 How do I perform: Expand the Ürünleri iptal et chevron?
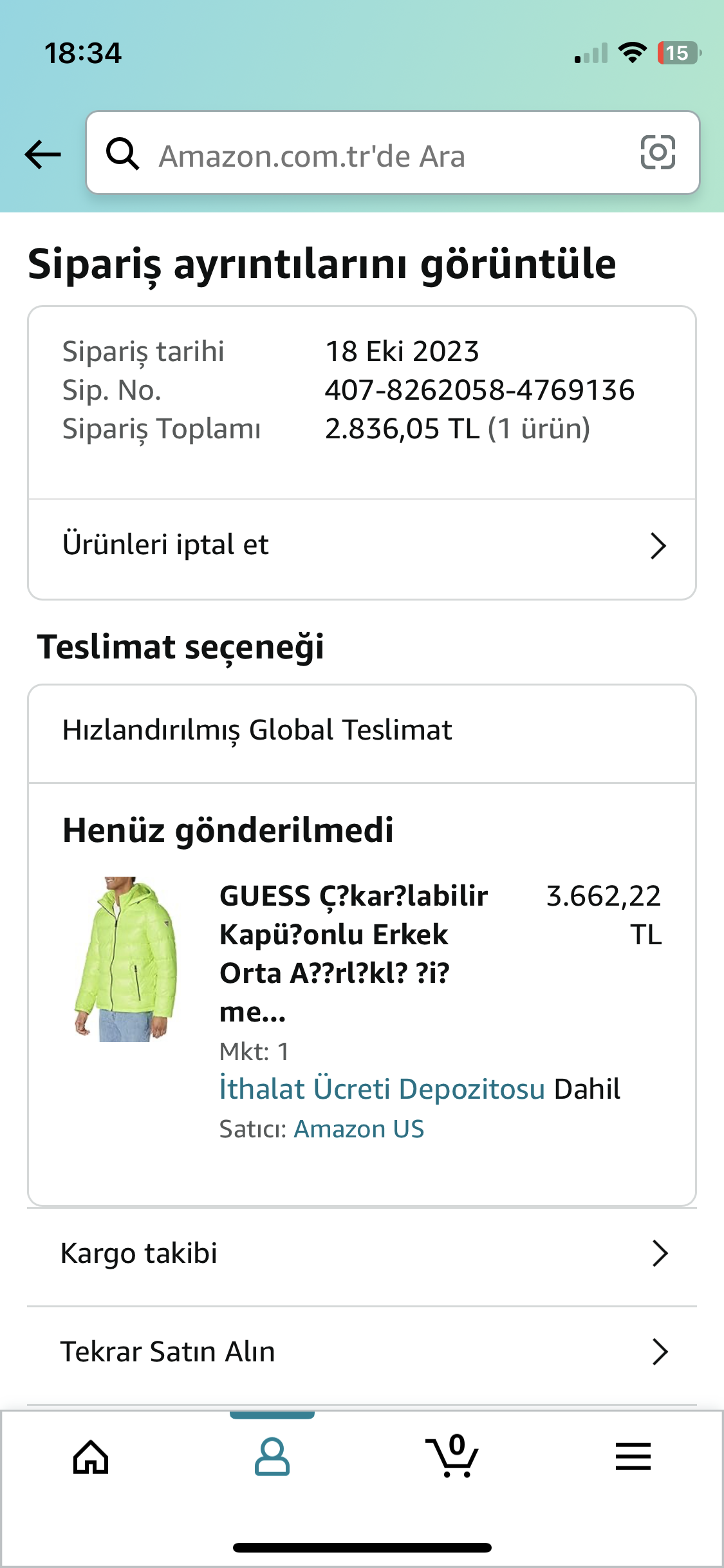(657, 546)
